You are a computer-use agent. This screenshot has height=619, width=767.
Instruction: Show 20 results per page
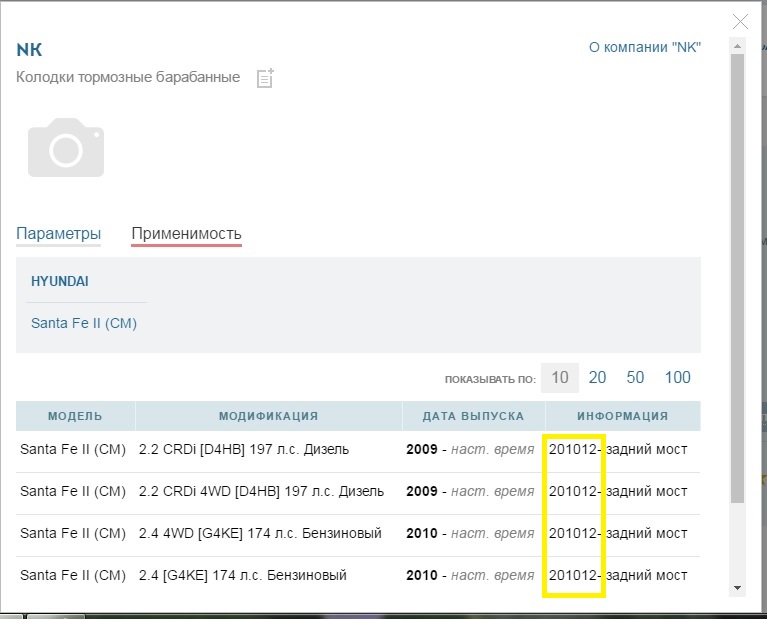point(597,377)
